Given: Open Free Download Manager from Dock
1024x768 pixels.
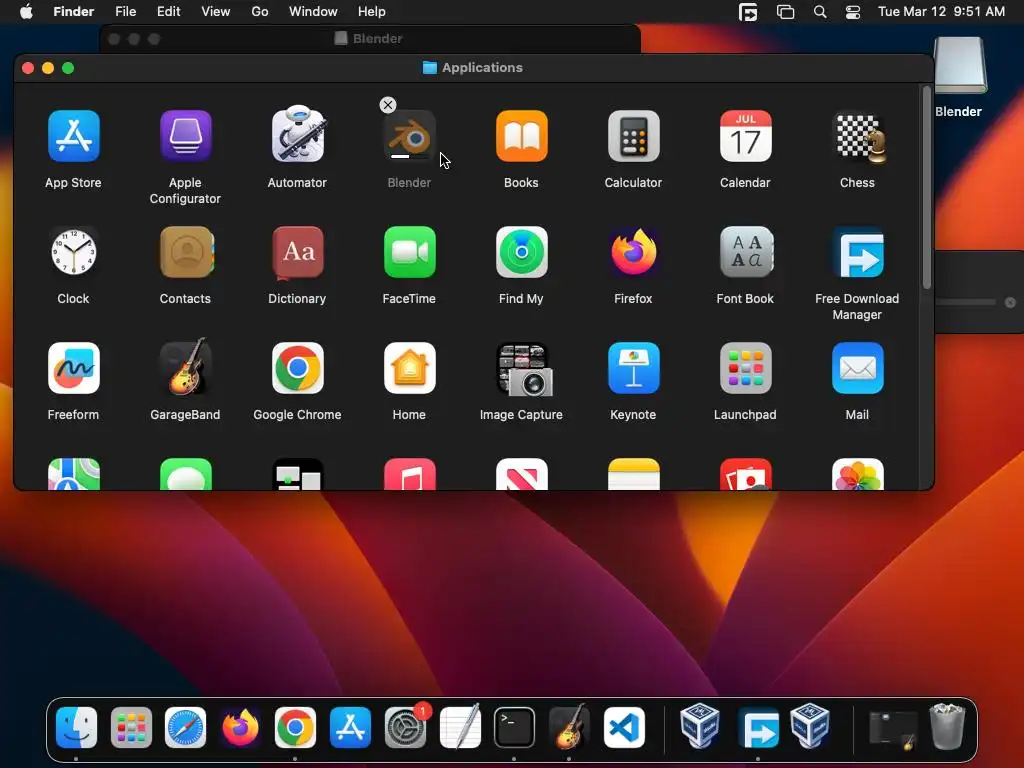Looking at the screenshot, I should (x=759, y=727).
